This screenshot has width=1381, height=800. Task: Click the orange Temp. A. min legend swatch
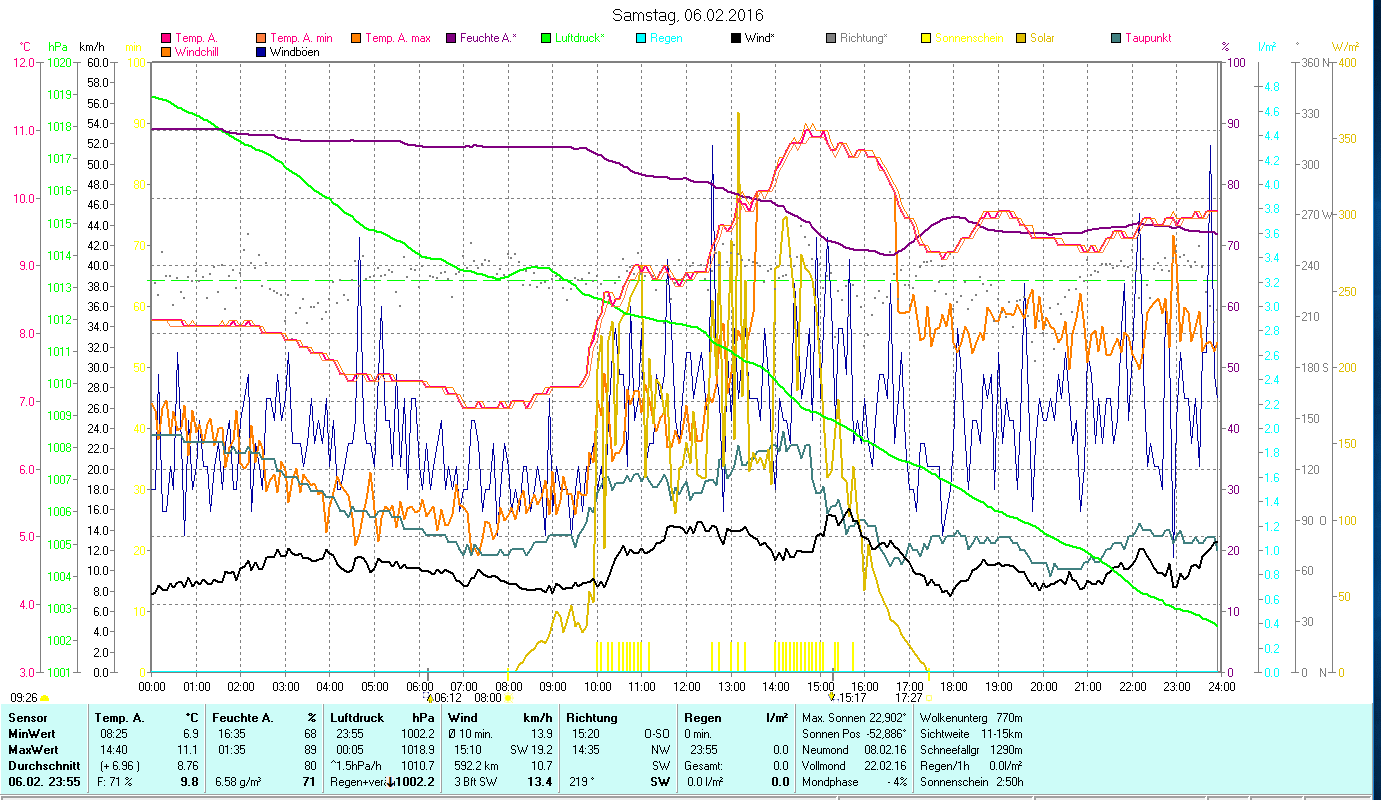pyautogui.click(x=262, y=38)
